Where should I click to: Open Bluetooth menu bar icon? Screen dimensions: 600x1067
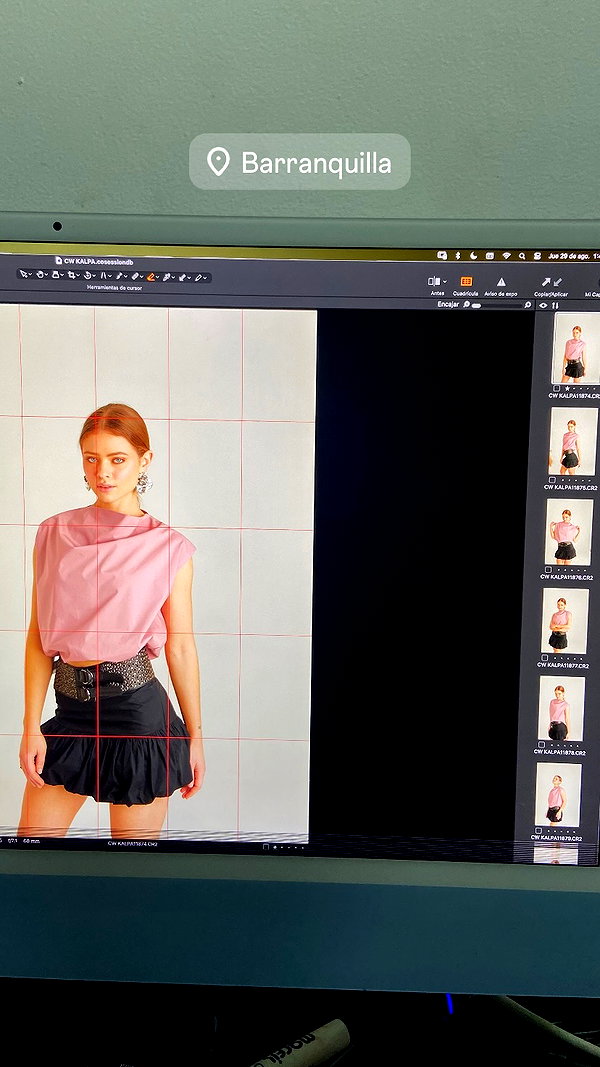coord(459,255)
